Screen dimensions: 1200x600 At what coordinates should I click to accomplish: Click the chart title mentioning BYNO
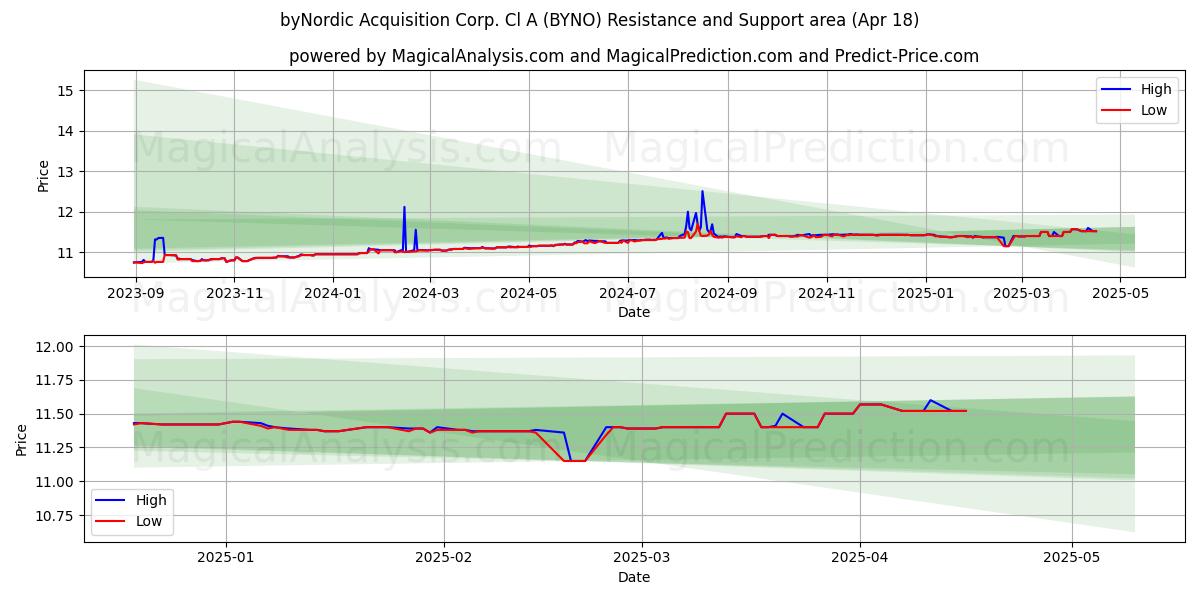[x=600, y=20]
